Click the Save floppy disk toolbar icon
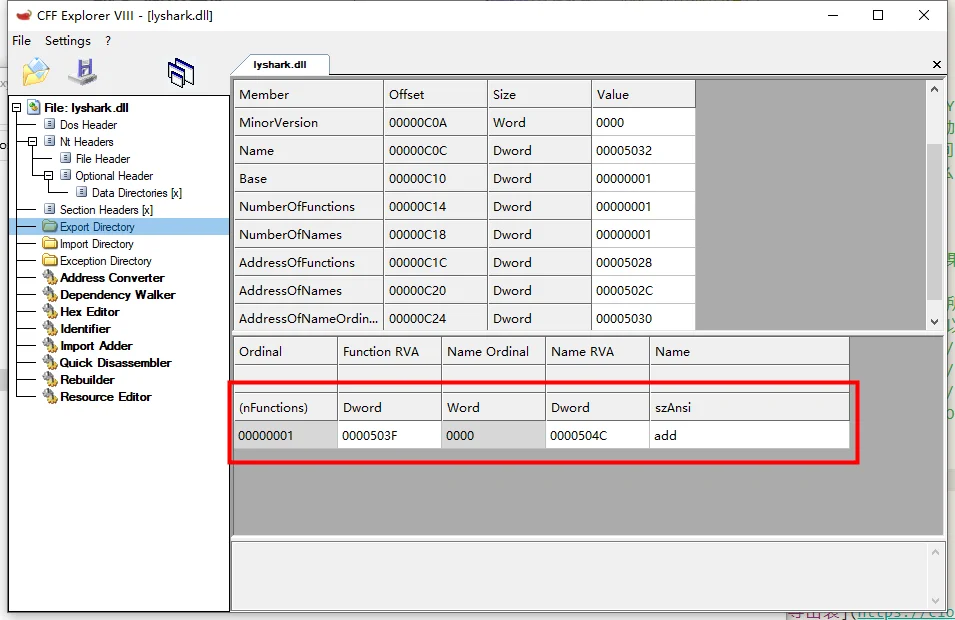The image size is (955, 620). pyautogui.click(x=83, y=72)
